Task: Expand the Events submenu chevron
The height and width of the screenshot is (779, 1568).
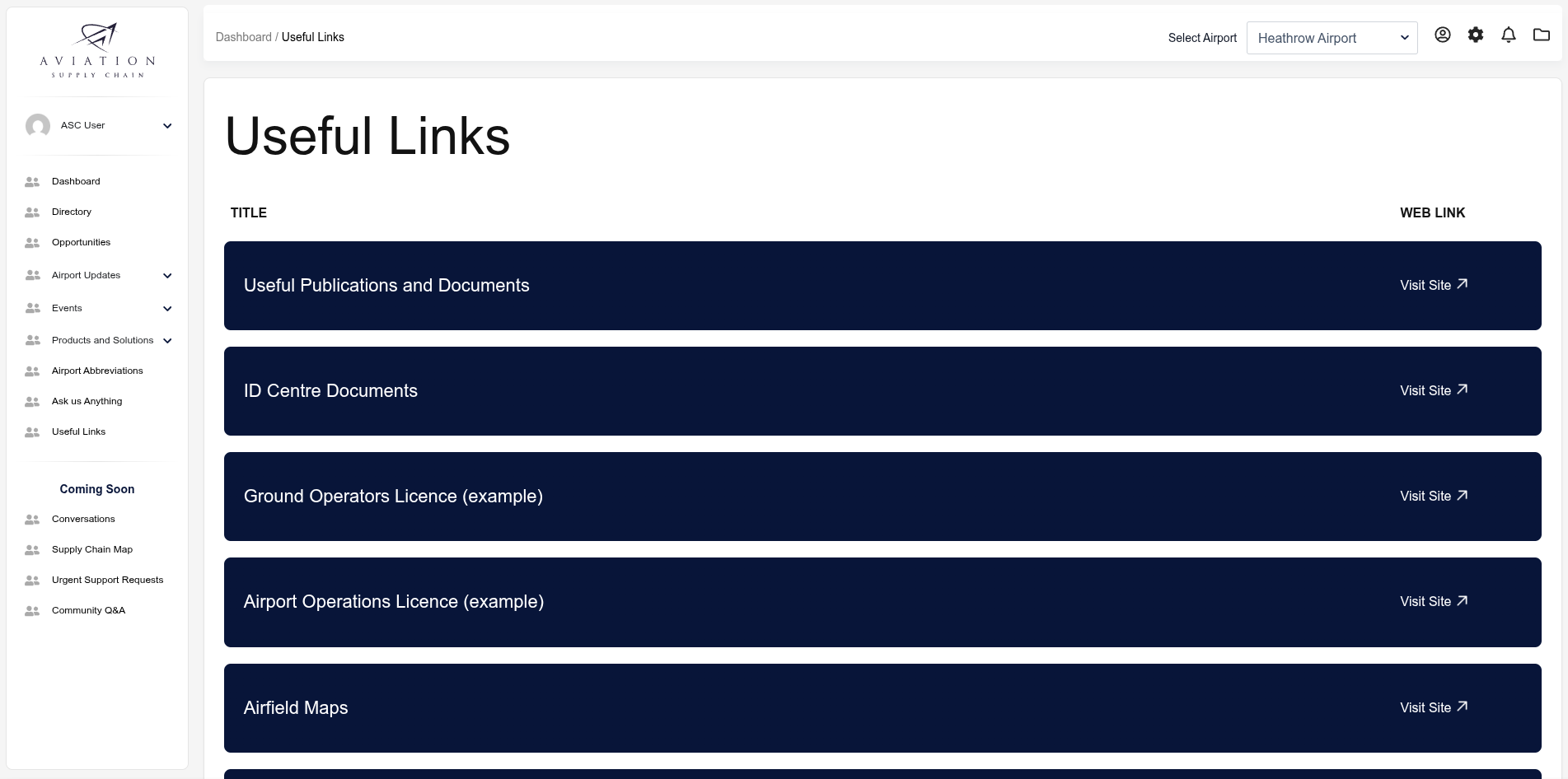Action: pos(167,309)
